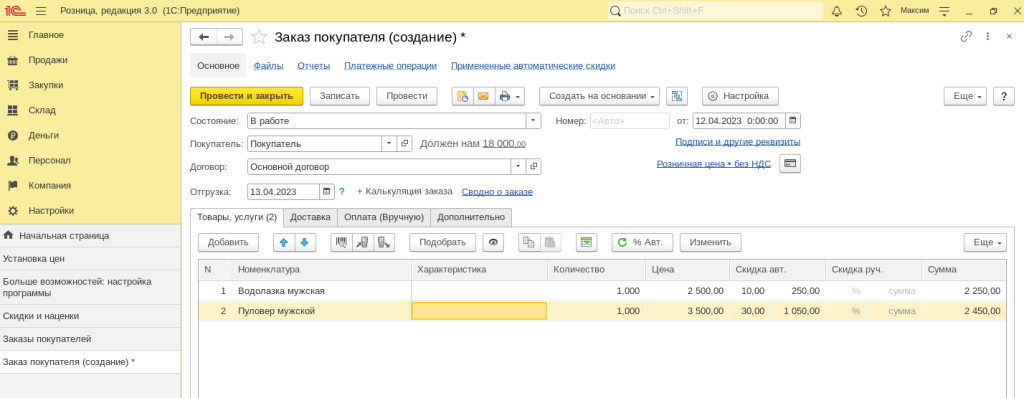Open history clock icon
Image resolution: width=1024 pixels, height=398 pixels.
click(x=861, y=11)
